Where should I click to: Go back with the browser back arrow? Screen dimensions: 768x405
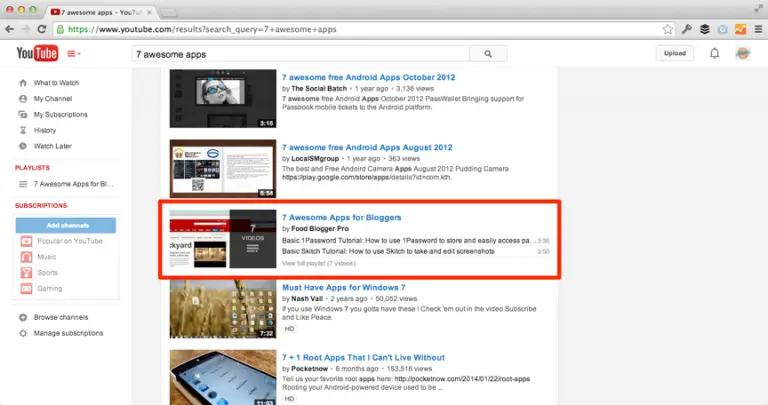[9, 29]
